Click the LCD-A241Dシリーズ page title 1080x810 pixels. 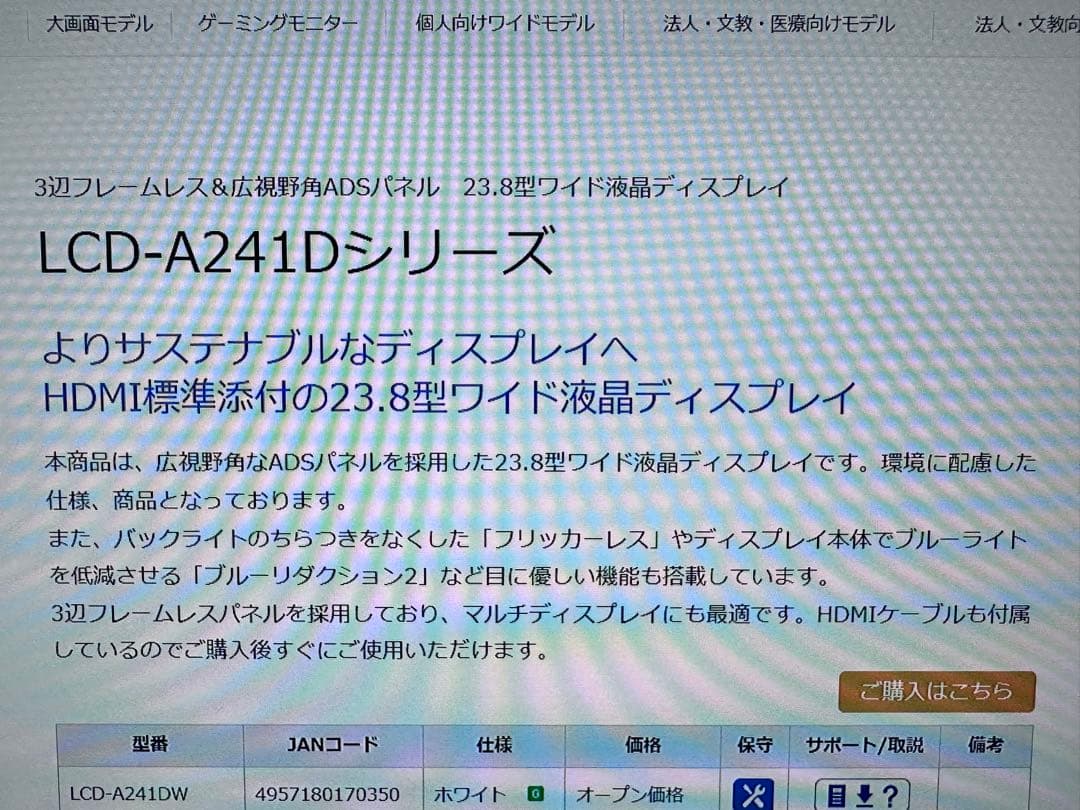pos(294,251)
